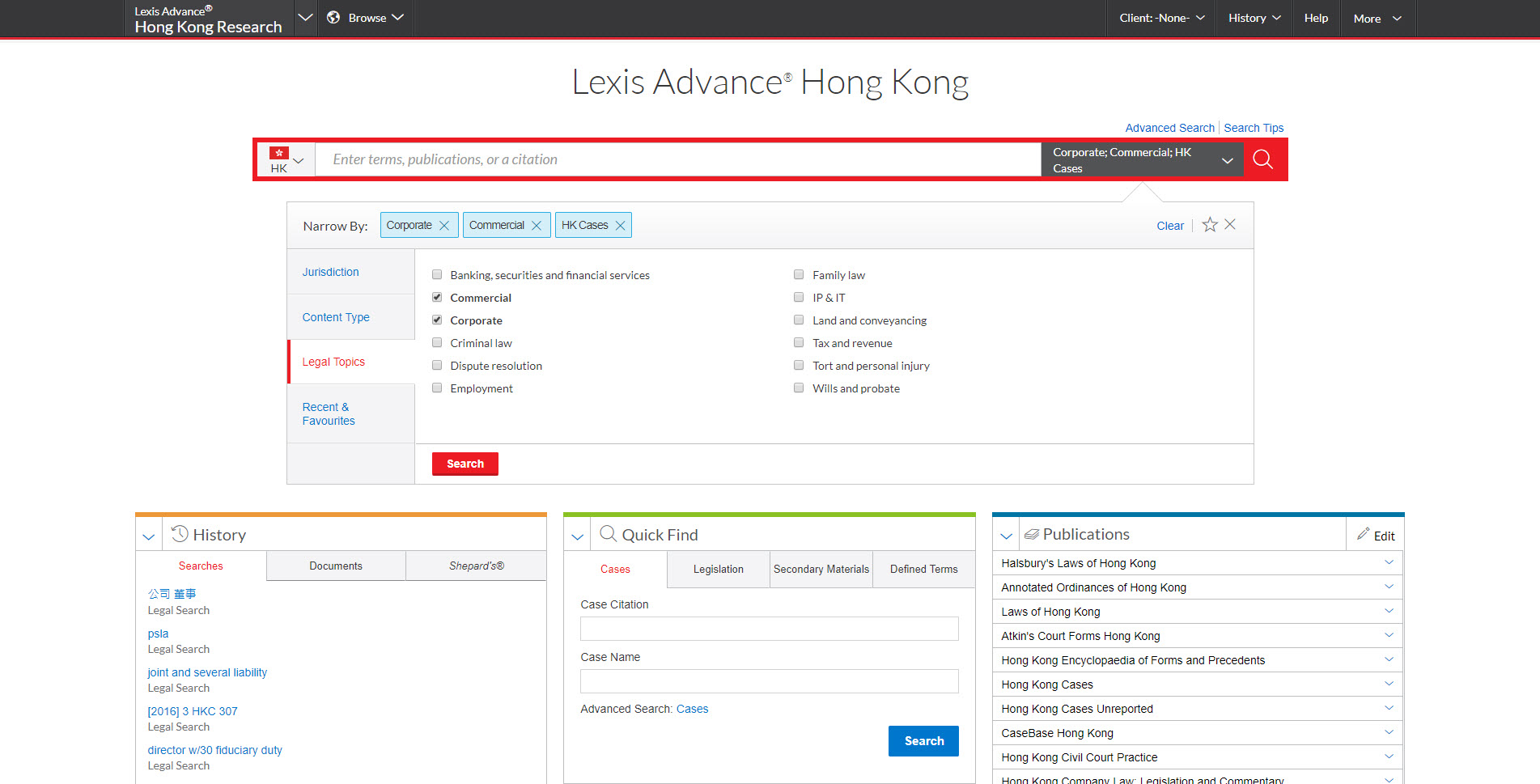This screenshot has width=1540, height=784.
Task: Remove the Commercial filter tag
Action: tap(537, 226)
